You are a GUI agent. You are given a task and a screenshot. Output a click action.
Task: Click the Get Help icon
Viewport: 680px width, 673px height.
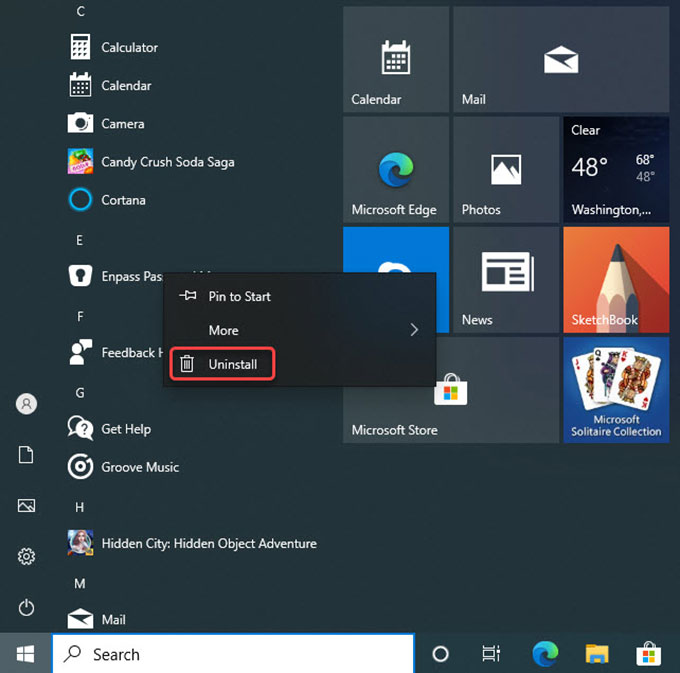(x=80, y=428)
